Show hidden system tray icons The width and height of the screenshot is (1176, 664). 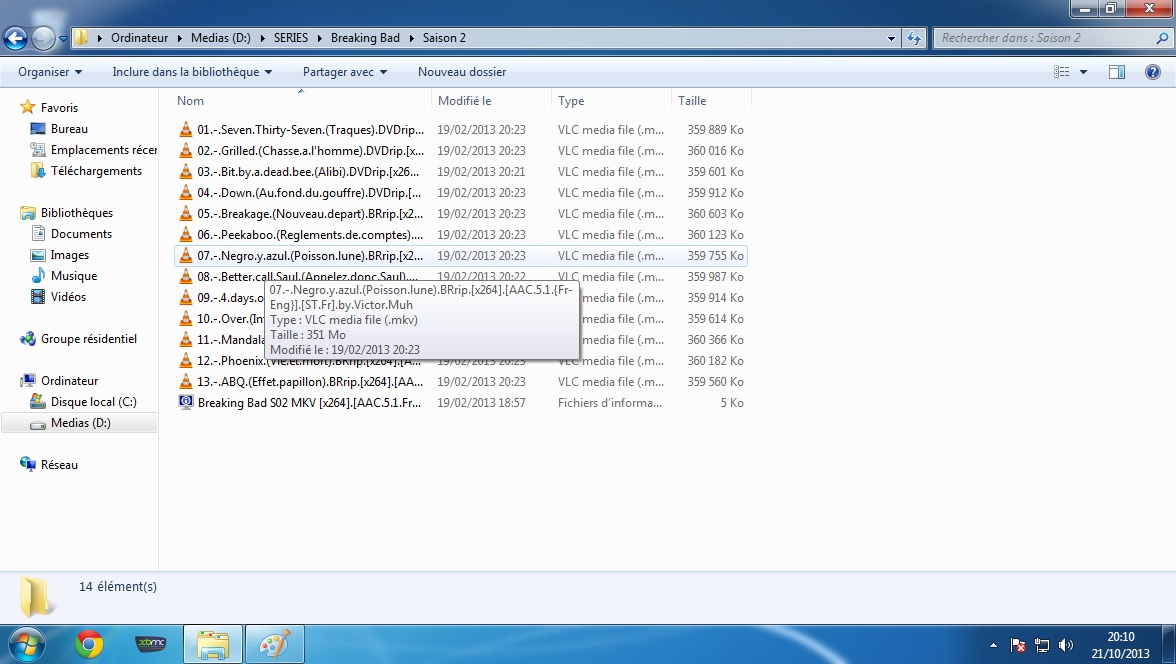(x=994, y=644)
